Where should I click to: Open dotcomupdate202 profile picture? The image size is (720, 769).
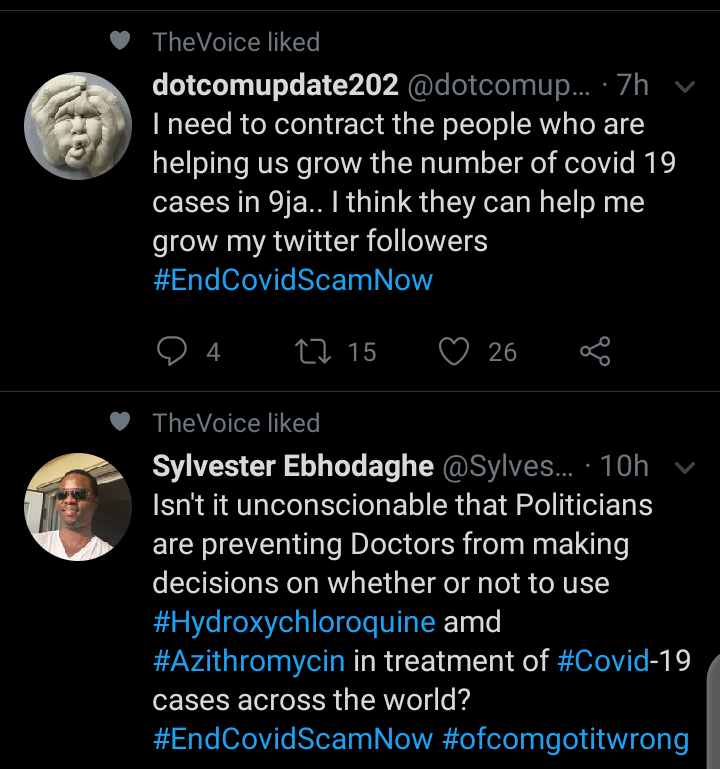click(78, 126)
